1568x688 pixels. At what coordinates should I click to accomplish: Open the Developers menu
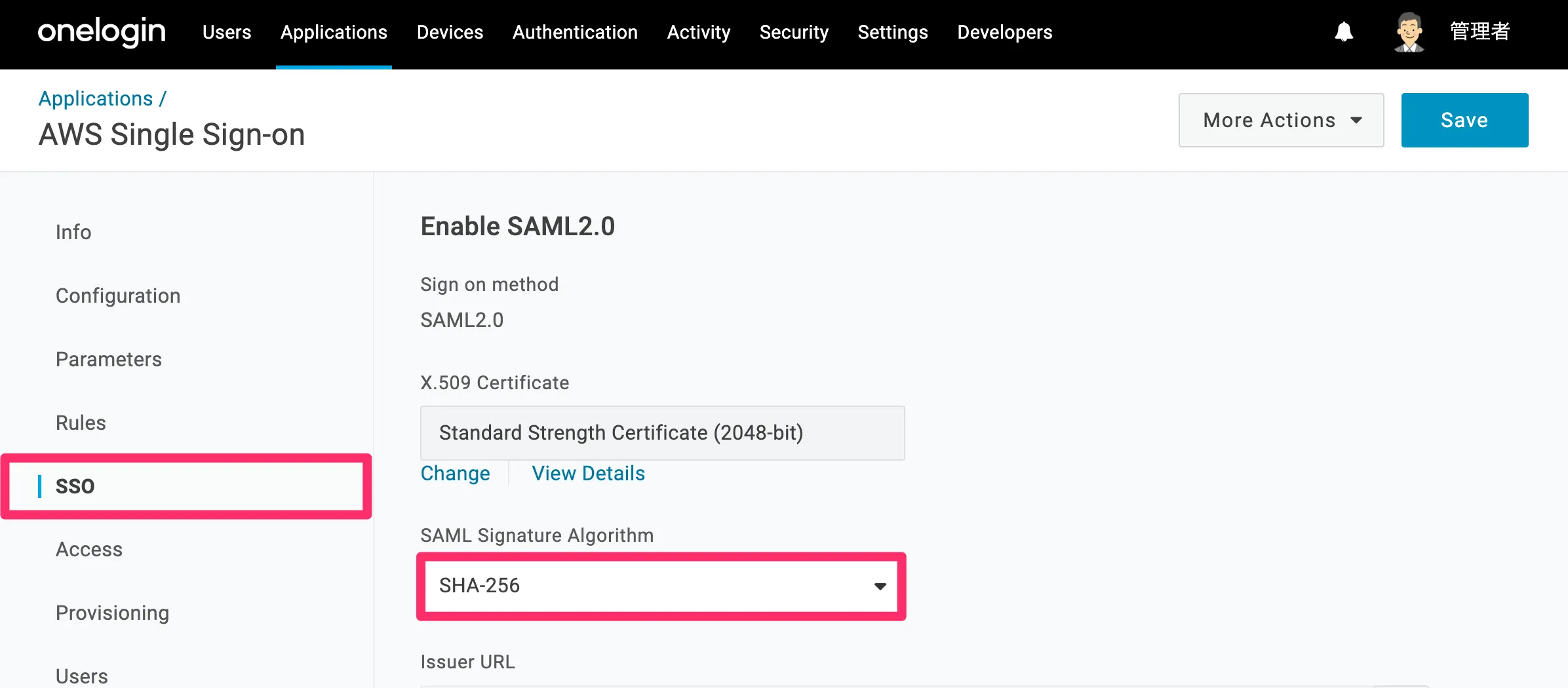point(1004,32)
